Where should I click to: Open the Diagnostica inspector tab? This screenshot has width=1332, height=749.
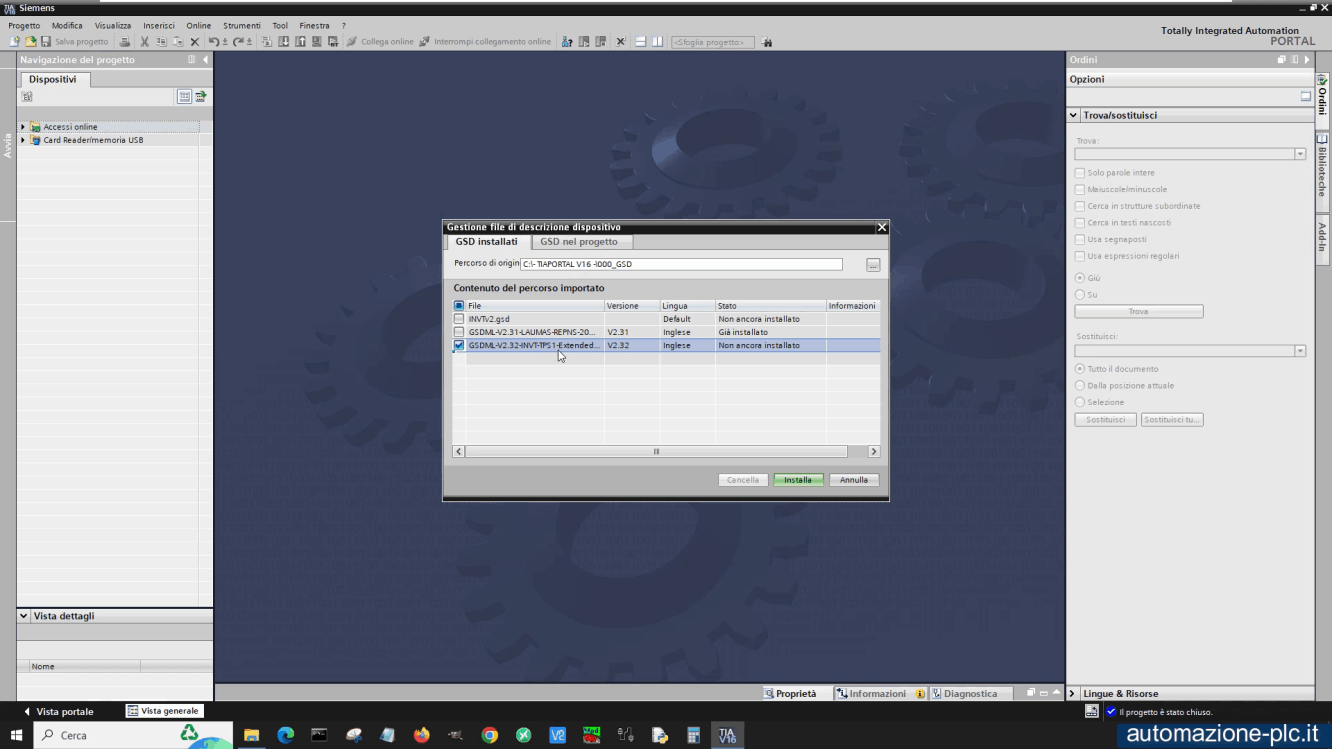(970, 693)
